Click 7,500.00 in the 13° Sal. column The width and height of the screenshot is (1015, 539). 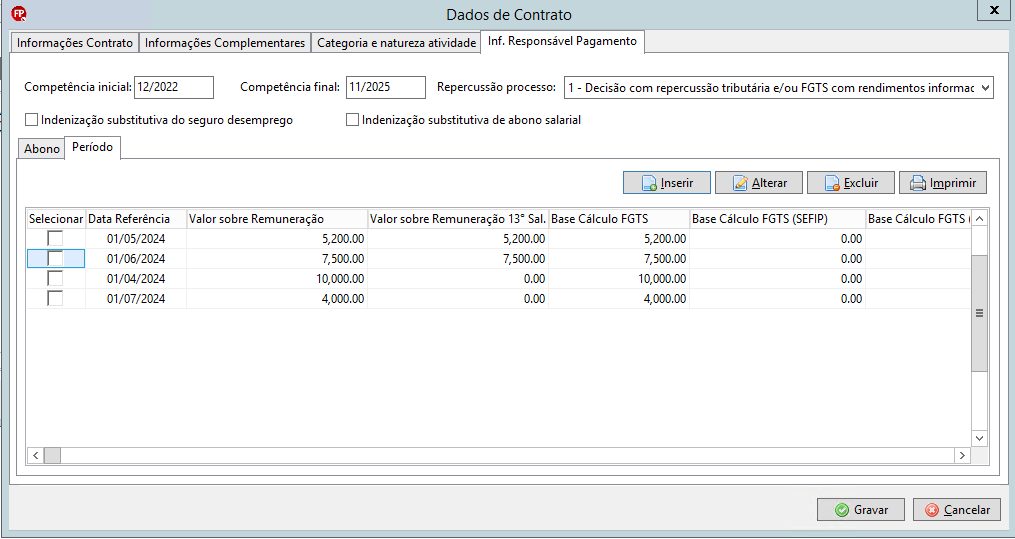point(458,259)
